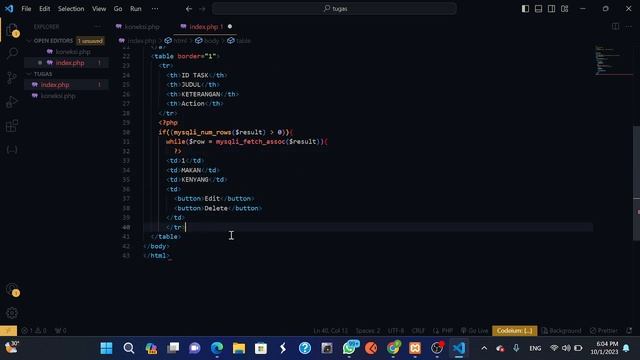Open the Windows Start menu
The height and width of the screenshot is (360, 640).
click(x=107, y=348)
